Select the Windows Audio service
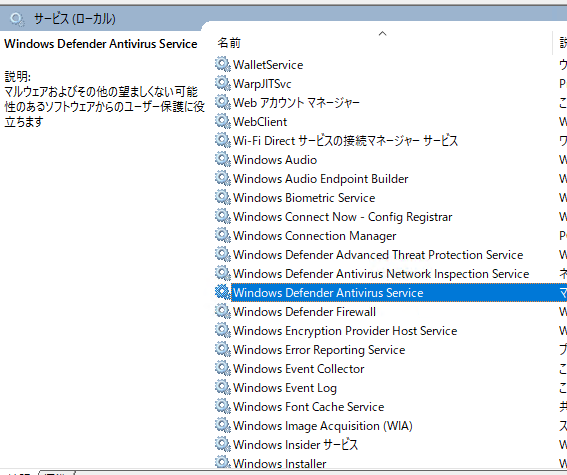This screenshot has width=567, height=475. 275,160
